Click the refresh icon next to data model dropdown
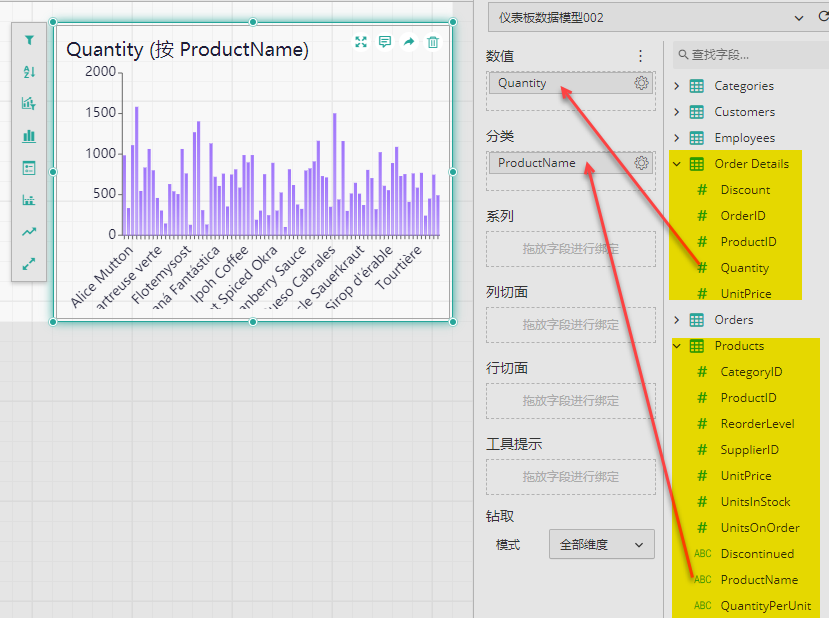Image resolution: width=829 pixels, height=618 pixels. pyautogui.click(x=823, y=17)
